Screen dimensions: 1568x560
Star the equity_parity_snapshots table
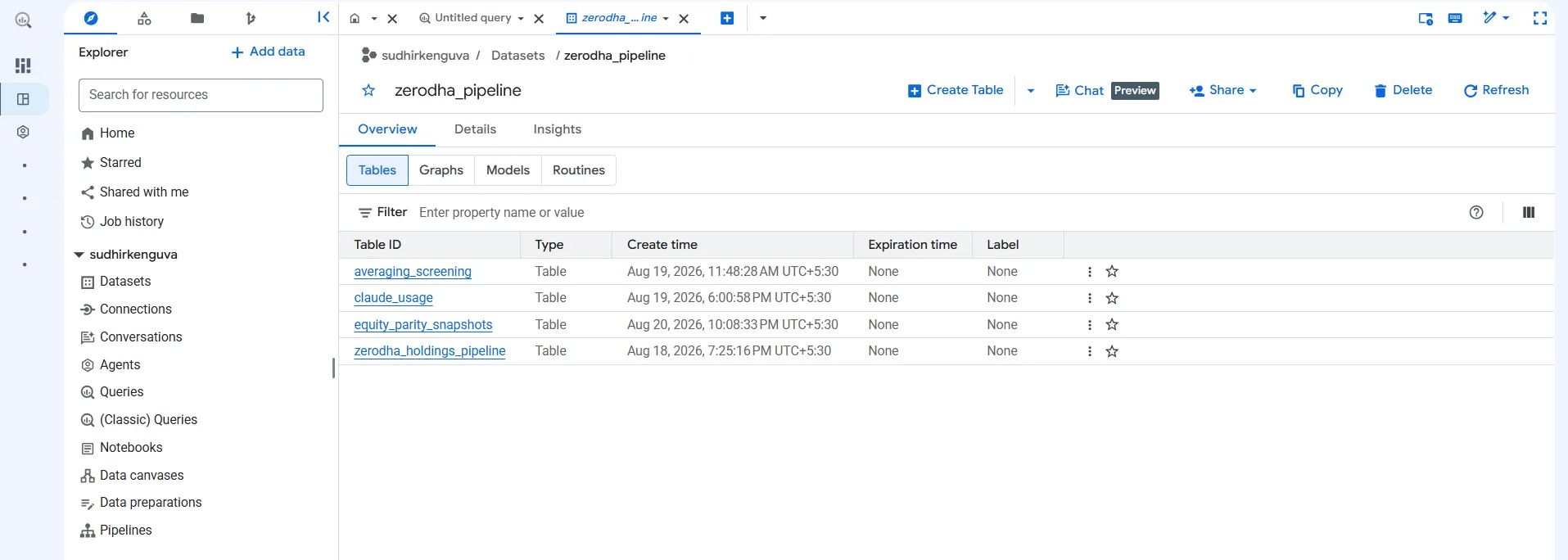coord(1112,324)
